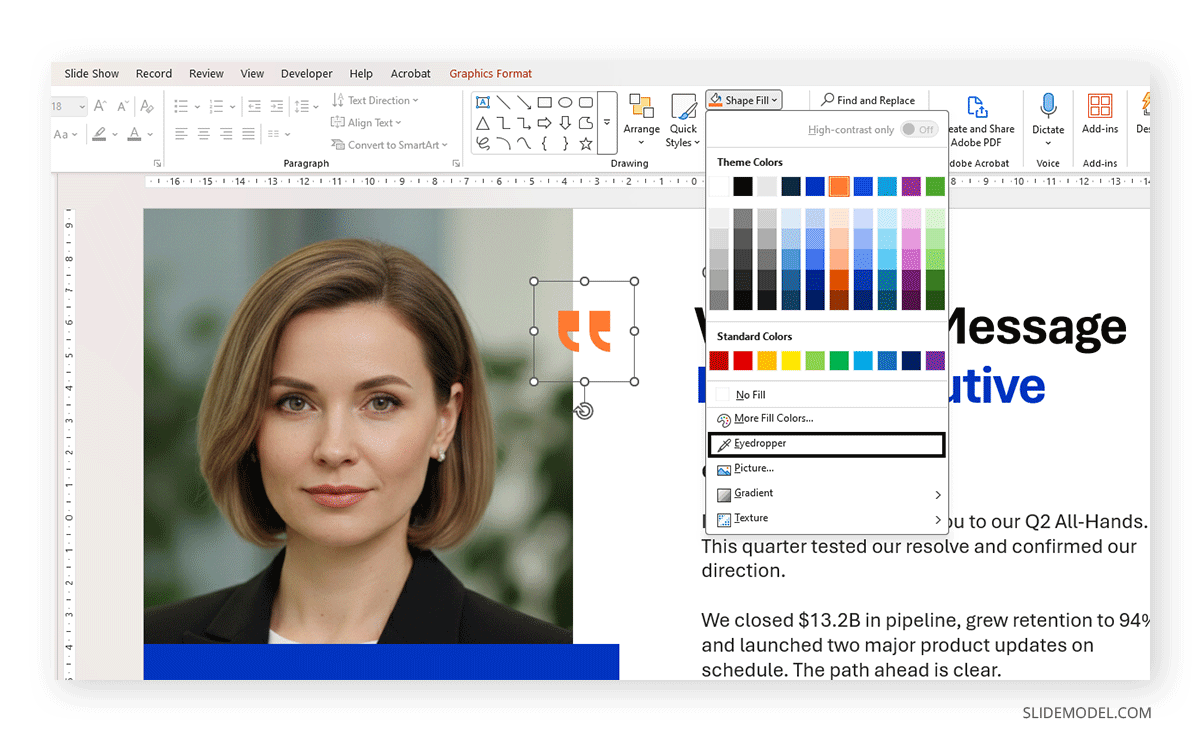1200x743 pixels.
Task: Open the Texture fill submenu
Action: pos(826,519)
